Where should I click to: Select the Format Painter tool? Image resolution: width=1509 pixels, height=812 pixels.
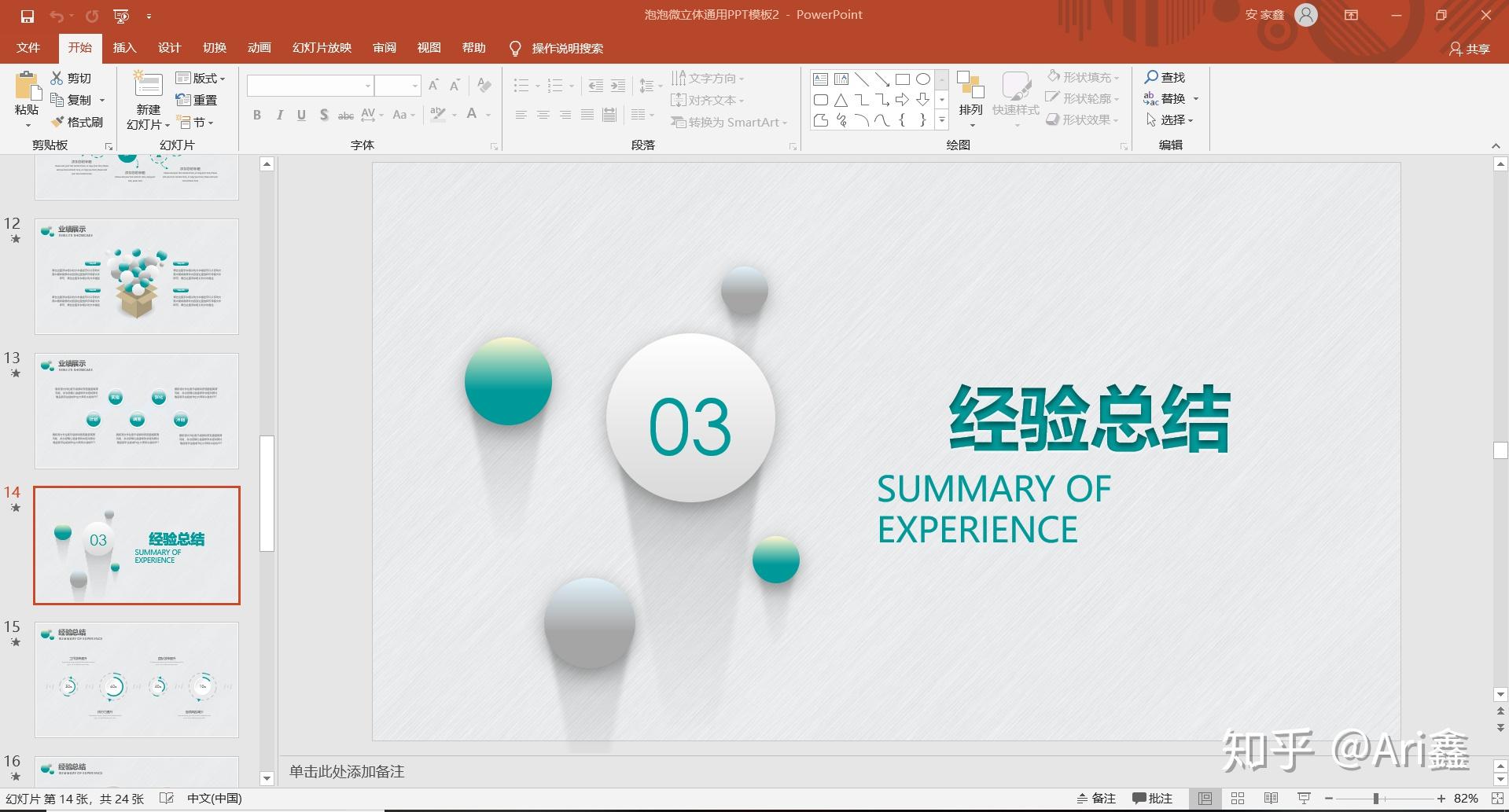coord(77,122)
